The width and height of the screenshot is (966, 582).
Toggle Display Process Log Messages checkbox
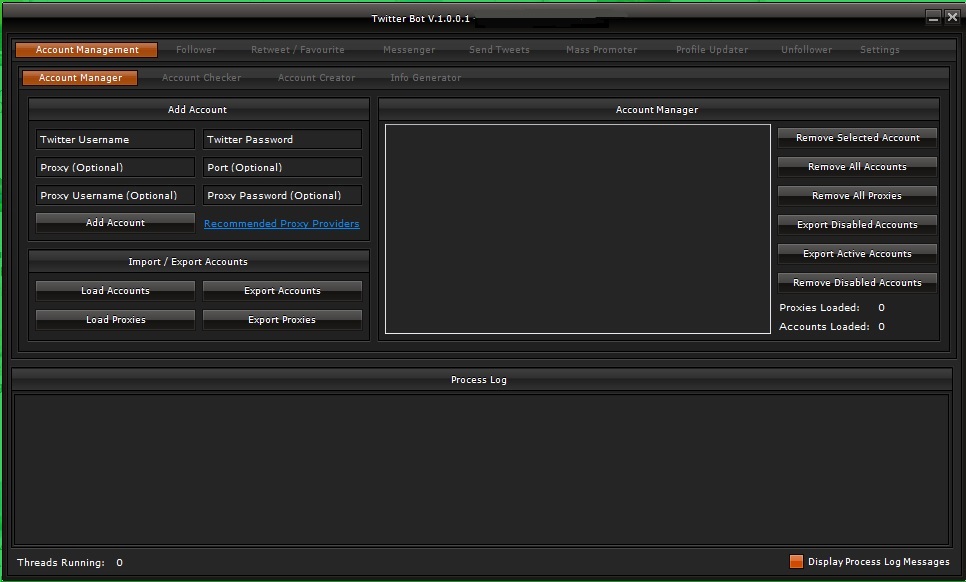796,562
